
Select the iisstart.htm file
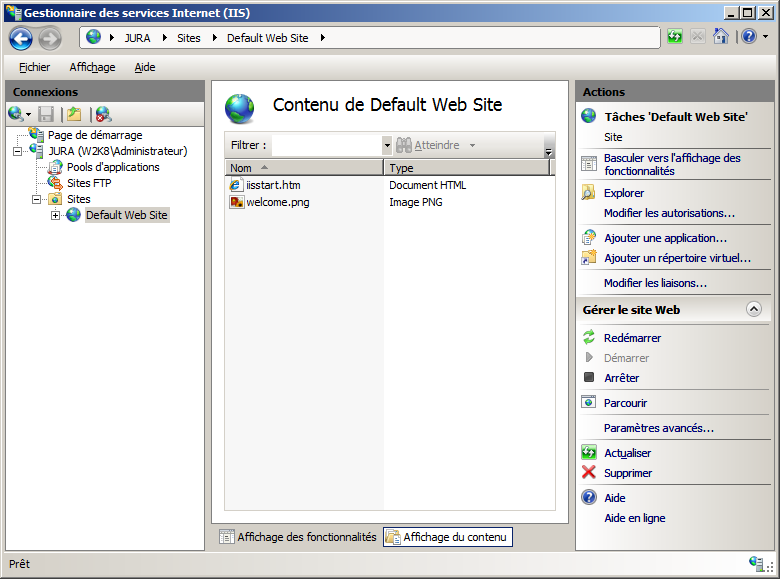(272, 185)
